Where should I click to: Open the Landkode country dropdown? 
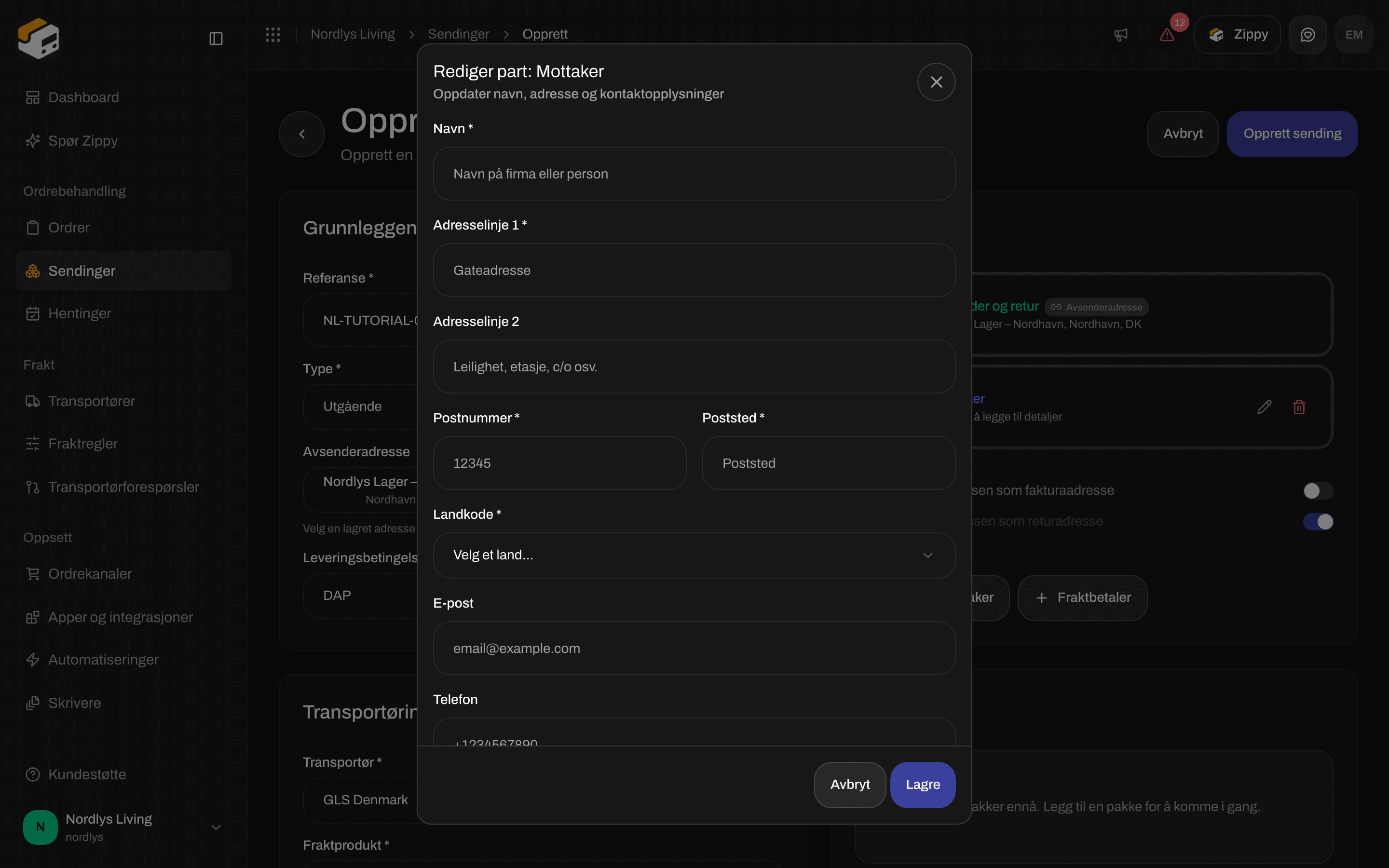tap(694, 555)
